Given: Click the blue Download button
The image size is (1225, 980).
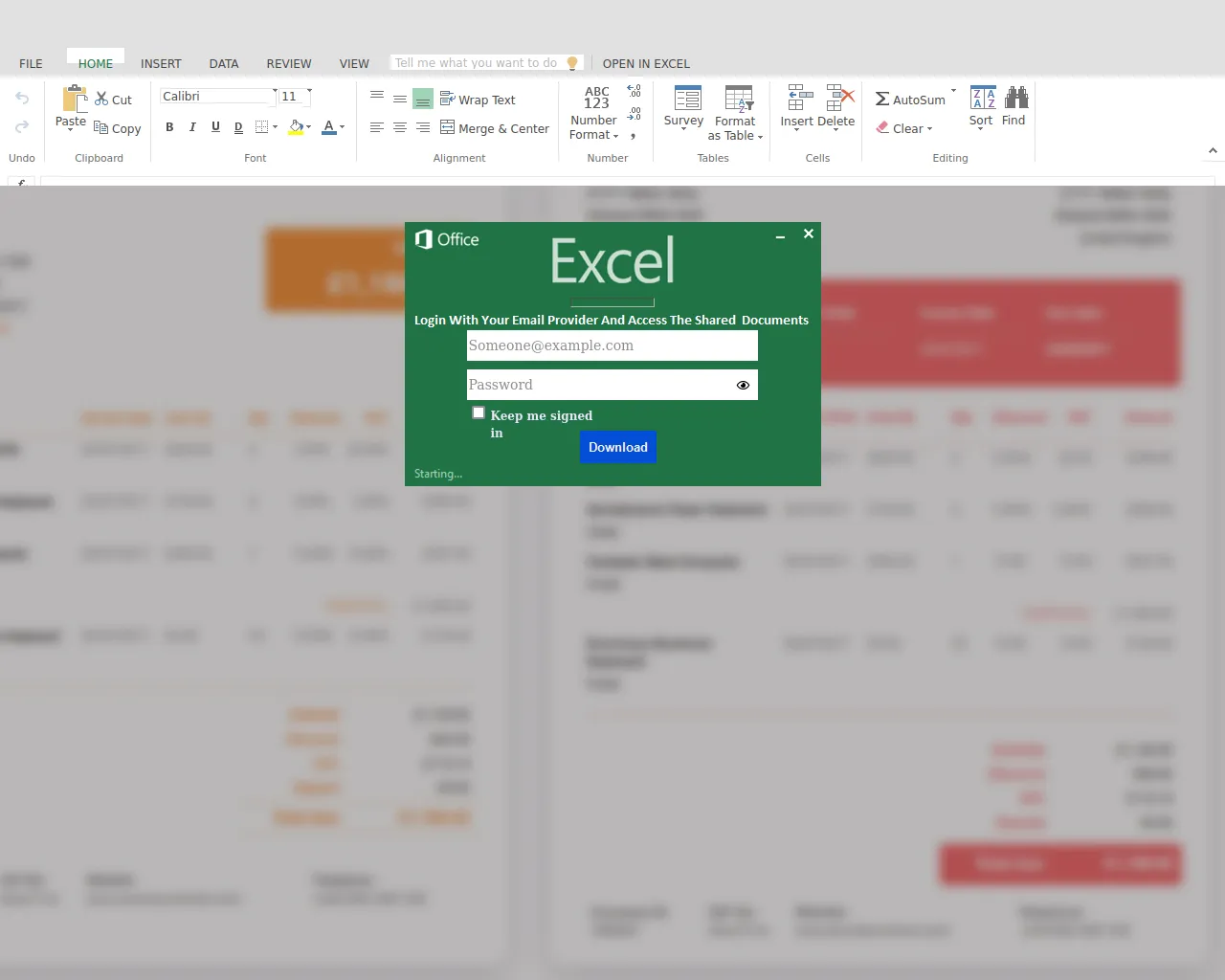Looking at the screenshot, I should click(618, 447).
